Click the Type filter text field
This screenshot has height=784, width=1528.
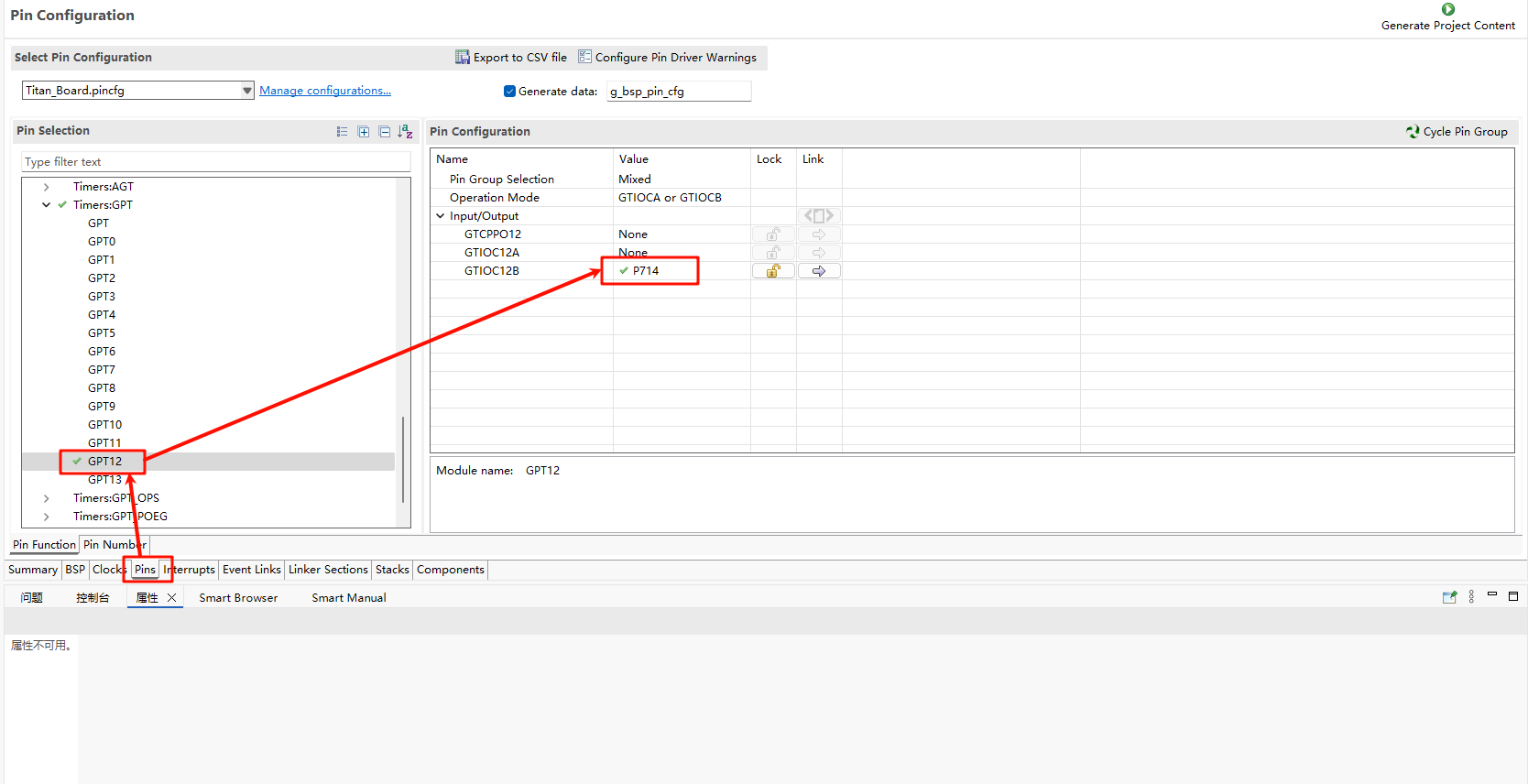[x=215, y=162]
